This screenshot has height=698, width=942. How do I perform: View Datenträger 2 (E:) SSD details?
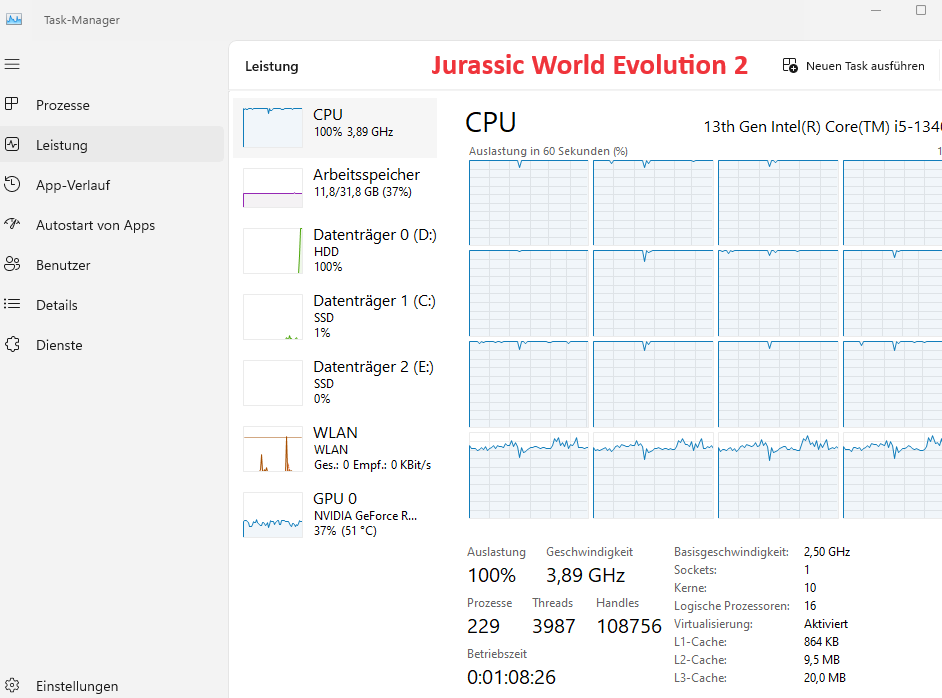coord(335,382)
